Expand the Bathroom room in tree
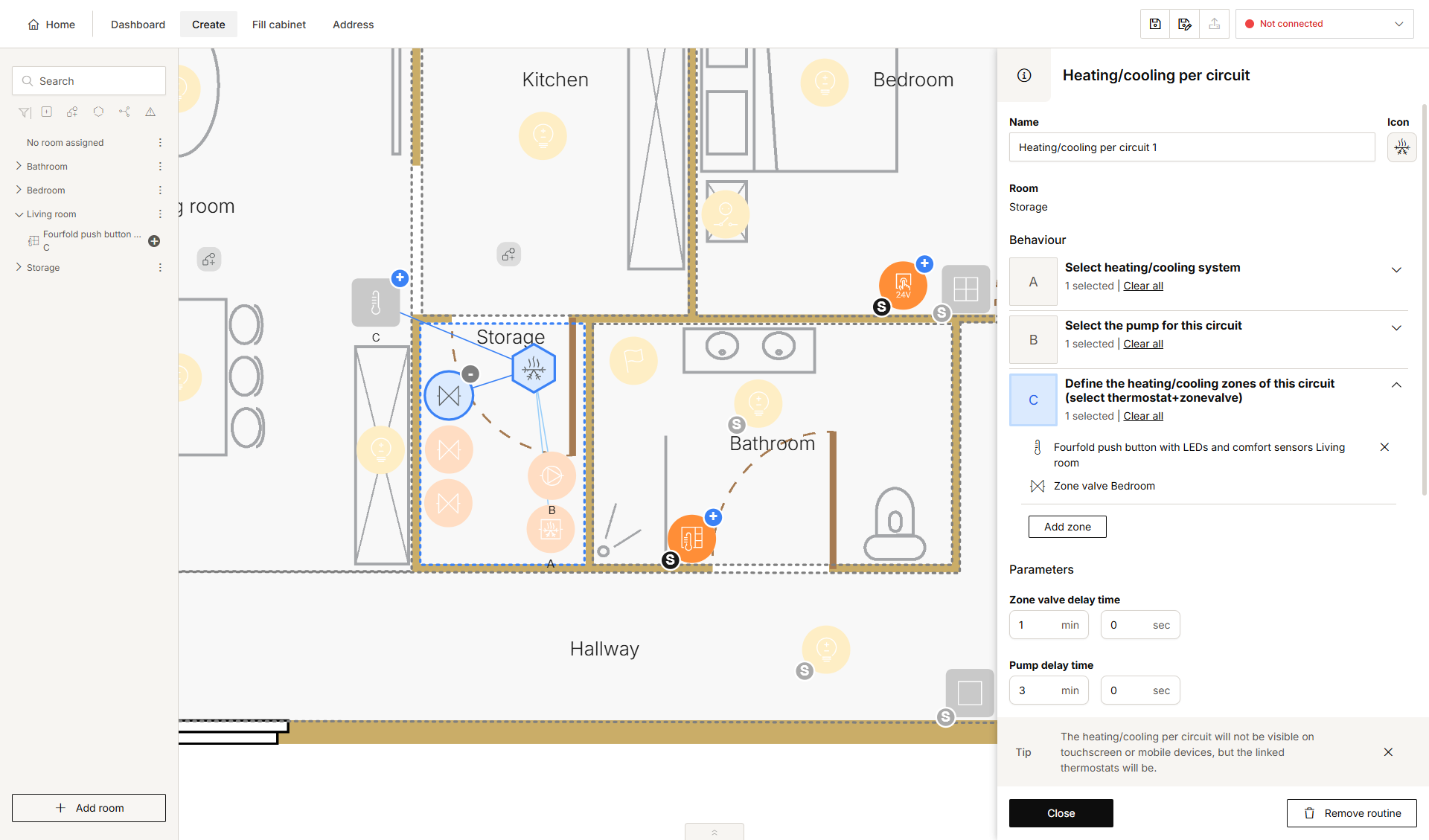The image size is (1429, 840). coord(19,166)
